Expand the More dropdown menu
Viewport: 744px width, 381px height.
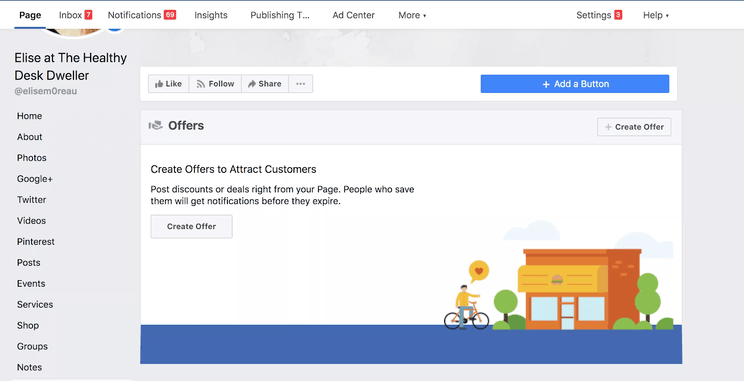412,15
